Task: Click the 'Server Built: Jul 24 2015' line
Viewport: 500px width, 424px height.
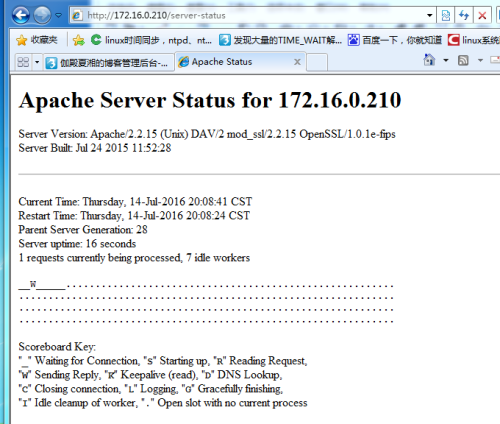Action: (x=95, y=148)
